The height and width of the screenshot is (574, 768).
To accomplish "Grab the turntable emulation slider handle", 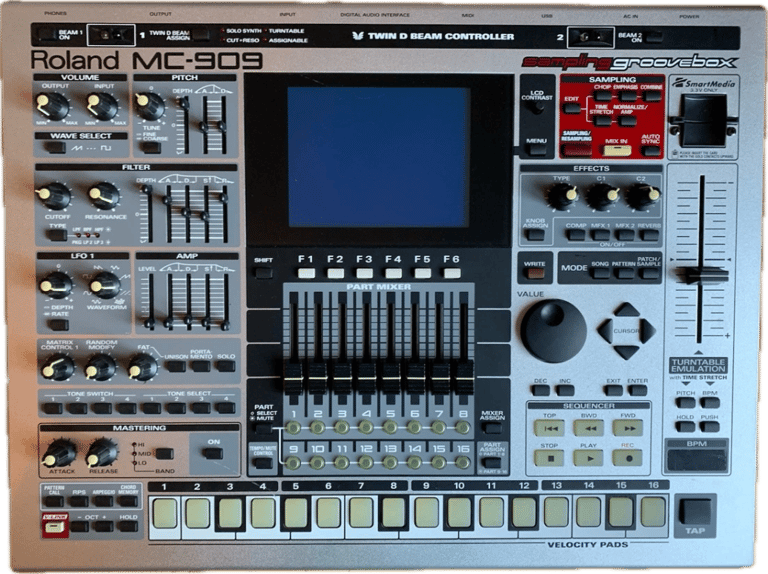I will coord(701,276).
